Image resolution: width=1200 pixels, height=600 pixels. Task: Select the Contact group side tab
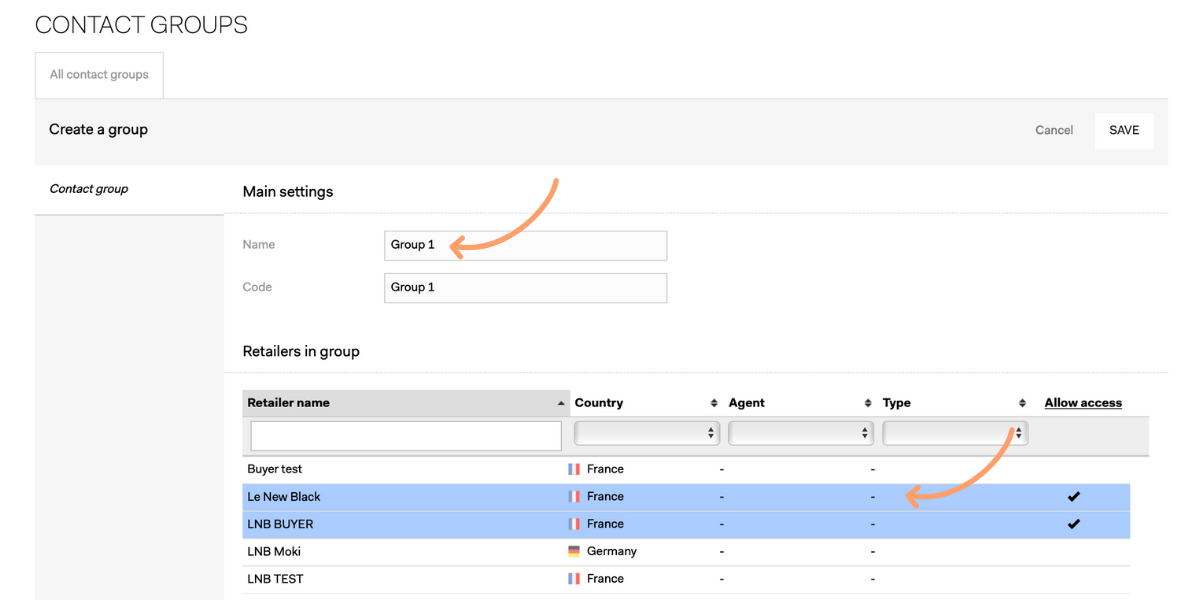click(89, 188)
